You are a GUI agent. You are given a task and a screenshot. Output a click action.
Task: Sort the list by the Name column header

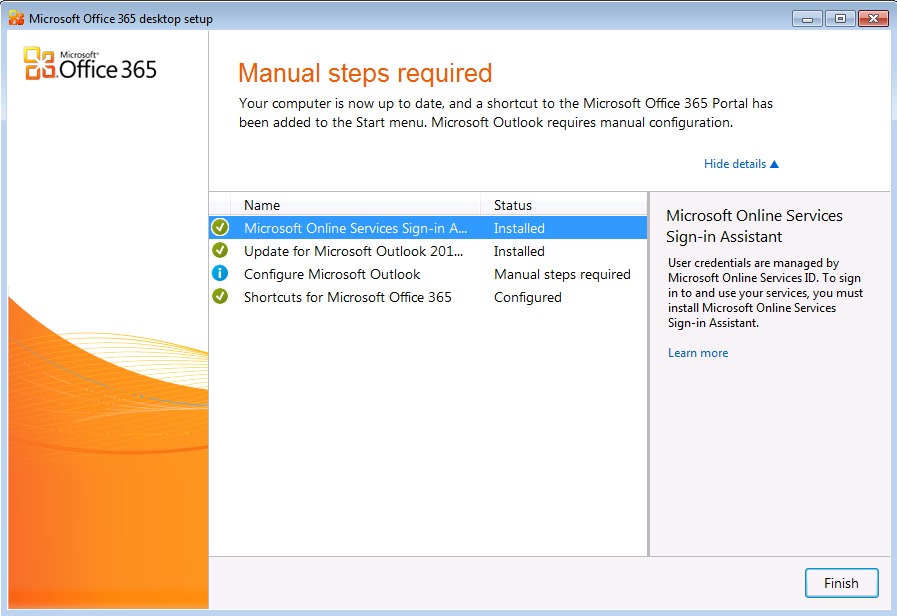pos(262,205)
